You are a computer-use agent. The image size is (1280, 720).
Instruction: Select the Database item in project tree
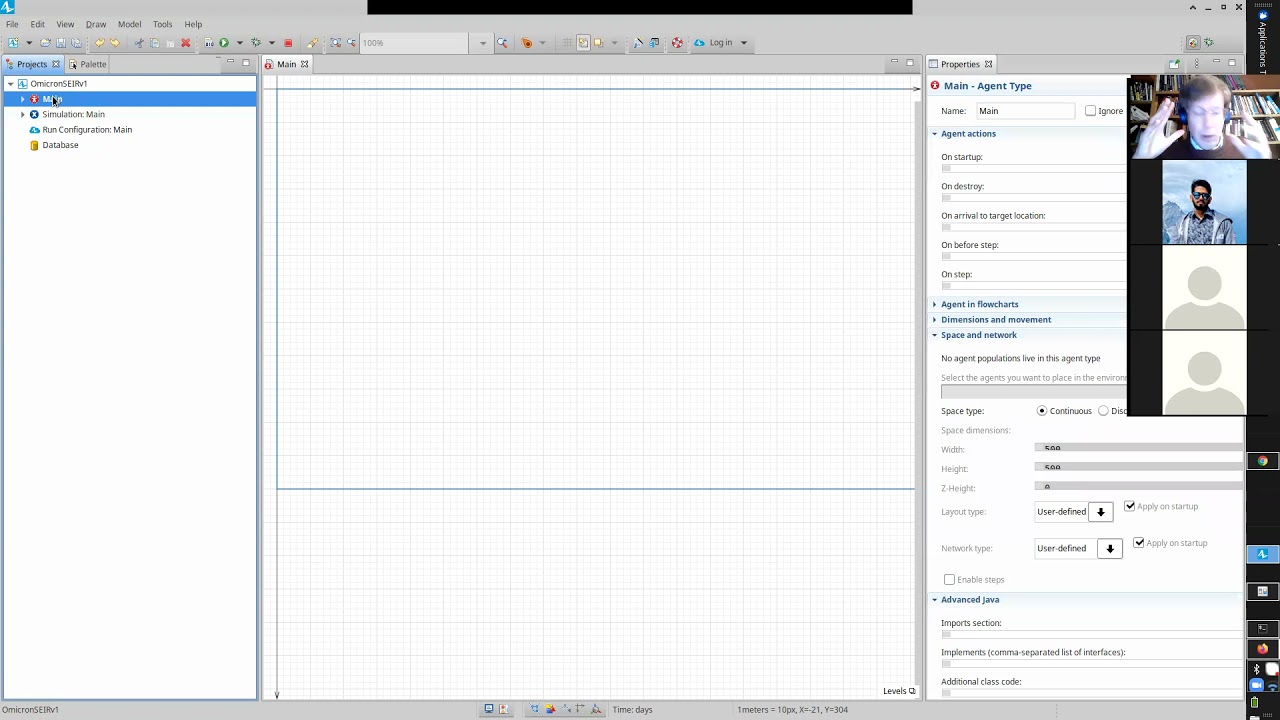point(59,145)
